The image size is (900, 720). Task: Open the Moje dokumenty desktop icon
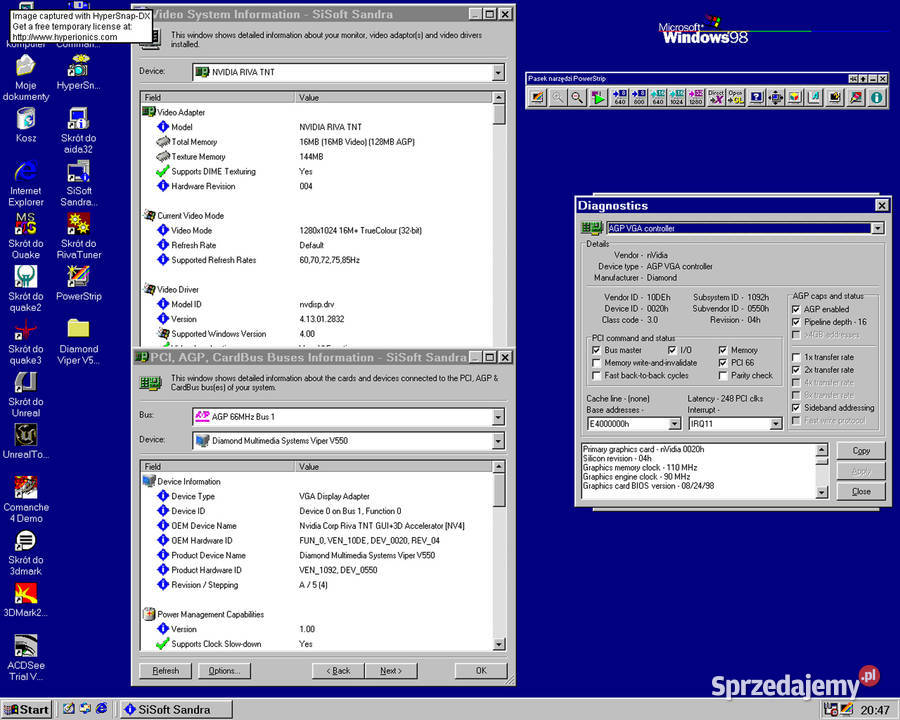[26, 78]
